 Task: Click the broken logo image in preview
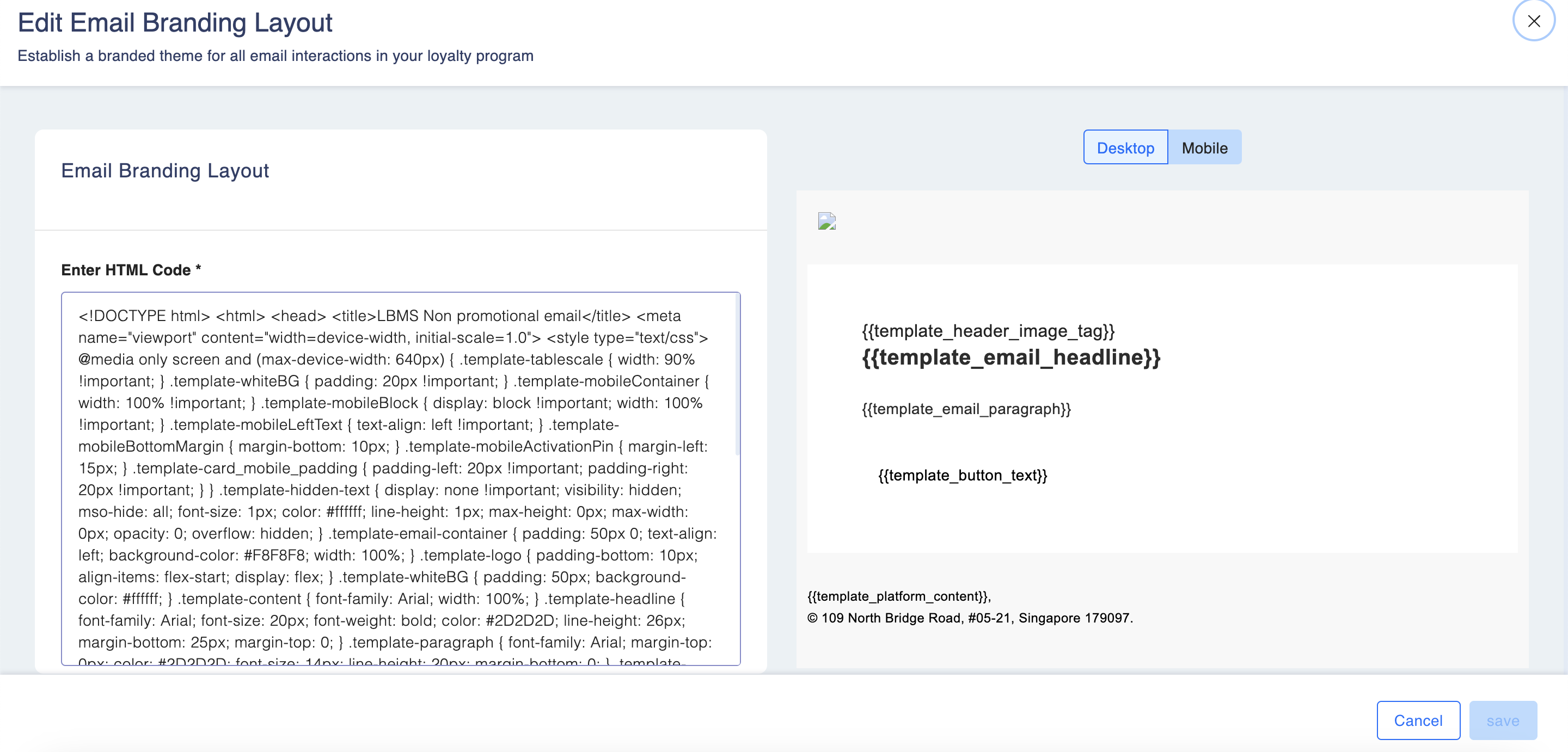(x=826, y=221)
